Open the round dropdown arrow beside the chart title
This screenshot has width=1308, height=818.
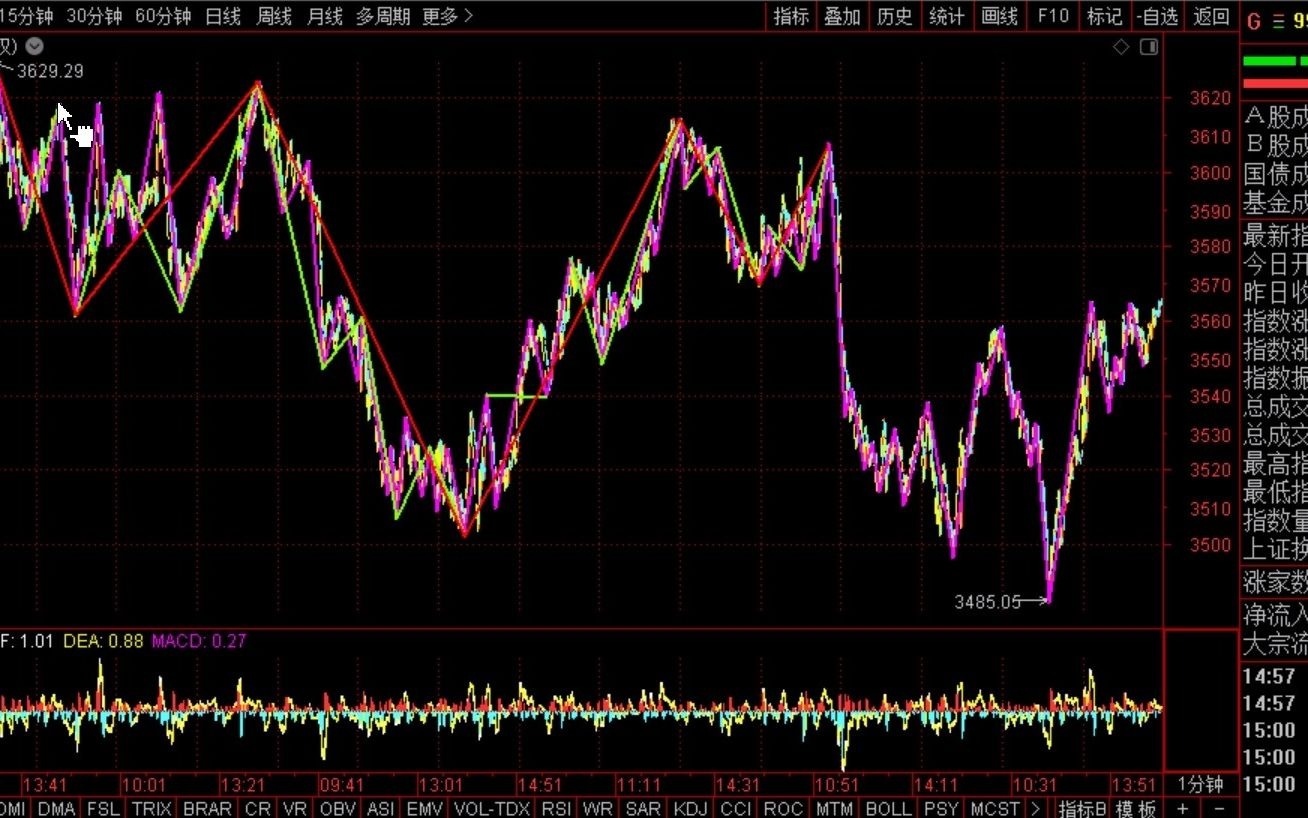click(x=34, y=46)
